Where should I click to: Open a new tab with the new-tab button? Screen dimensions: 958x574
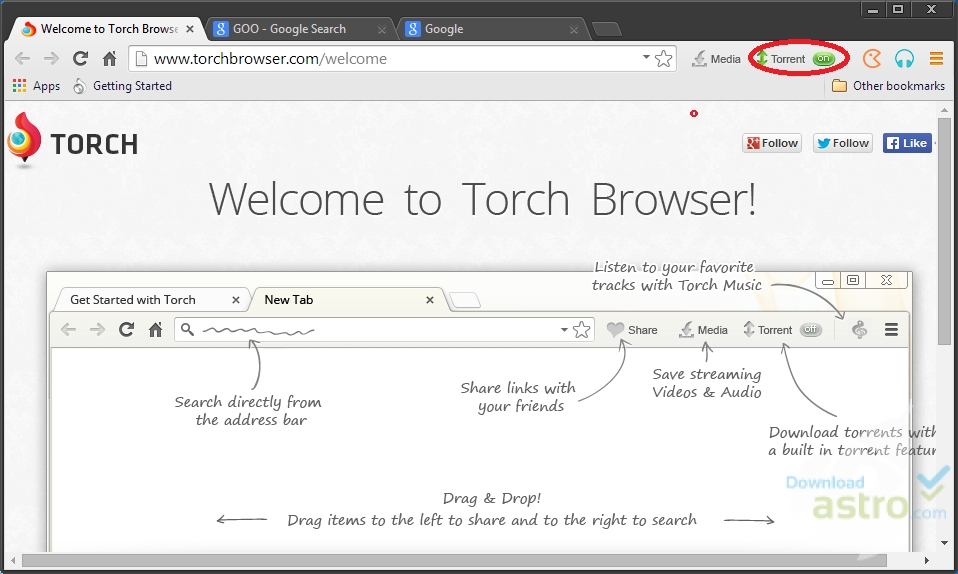(x=607, y=29)
